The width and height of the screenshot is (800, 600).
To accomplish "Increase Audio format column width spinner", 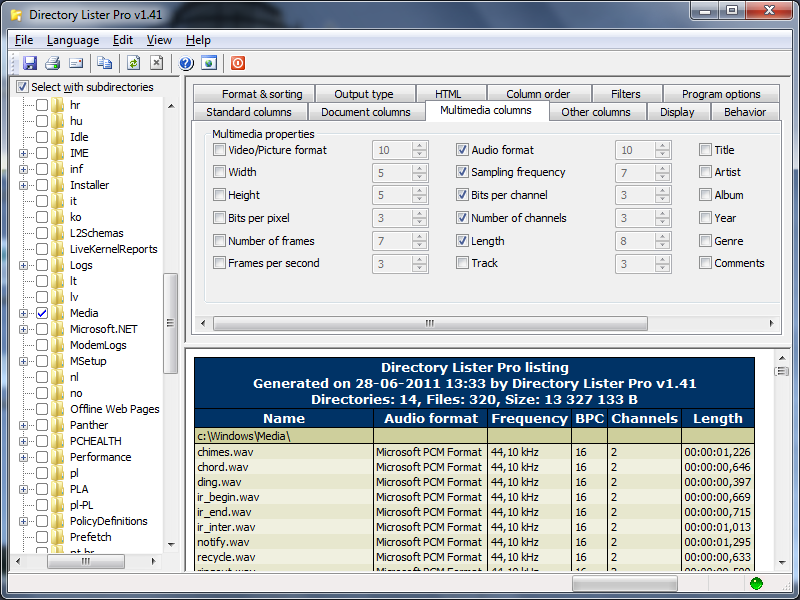I will click(x=662, y=146).
